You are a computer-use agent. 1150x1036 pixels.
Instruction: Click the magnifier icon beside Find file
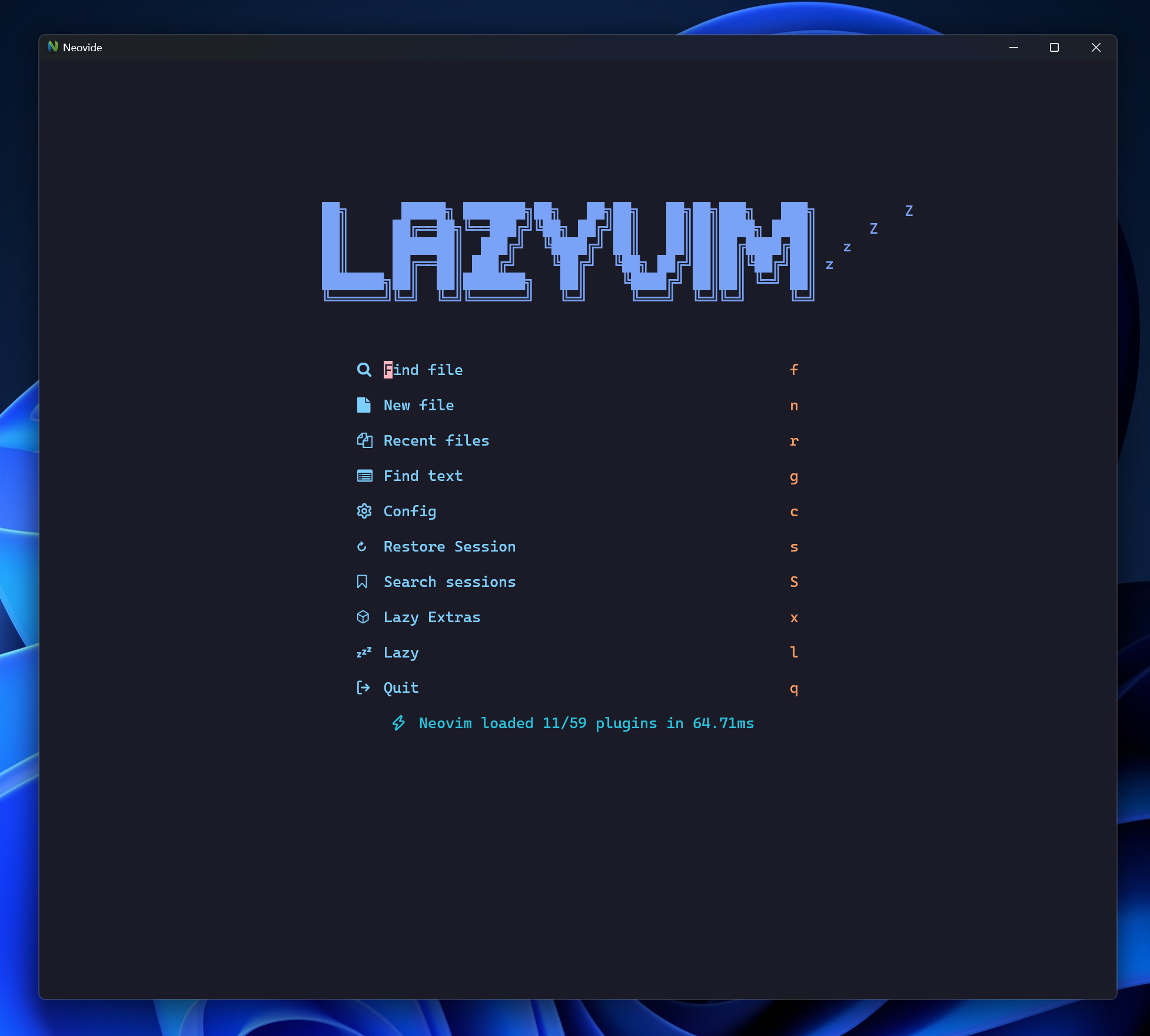[364, 370]
